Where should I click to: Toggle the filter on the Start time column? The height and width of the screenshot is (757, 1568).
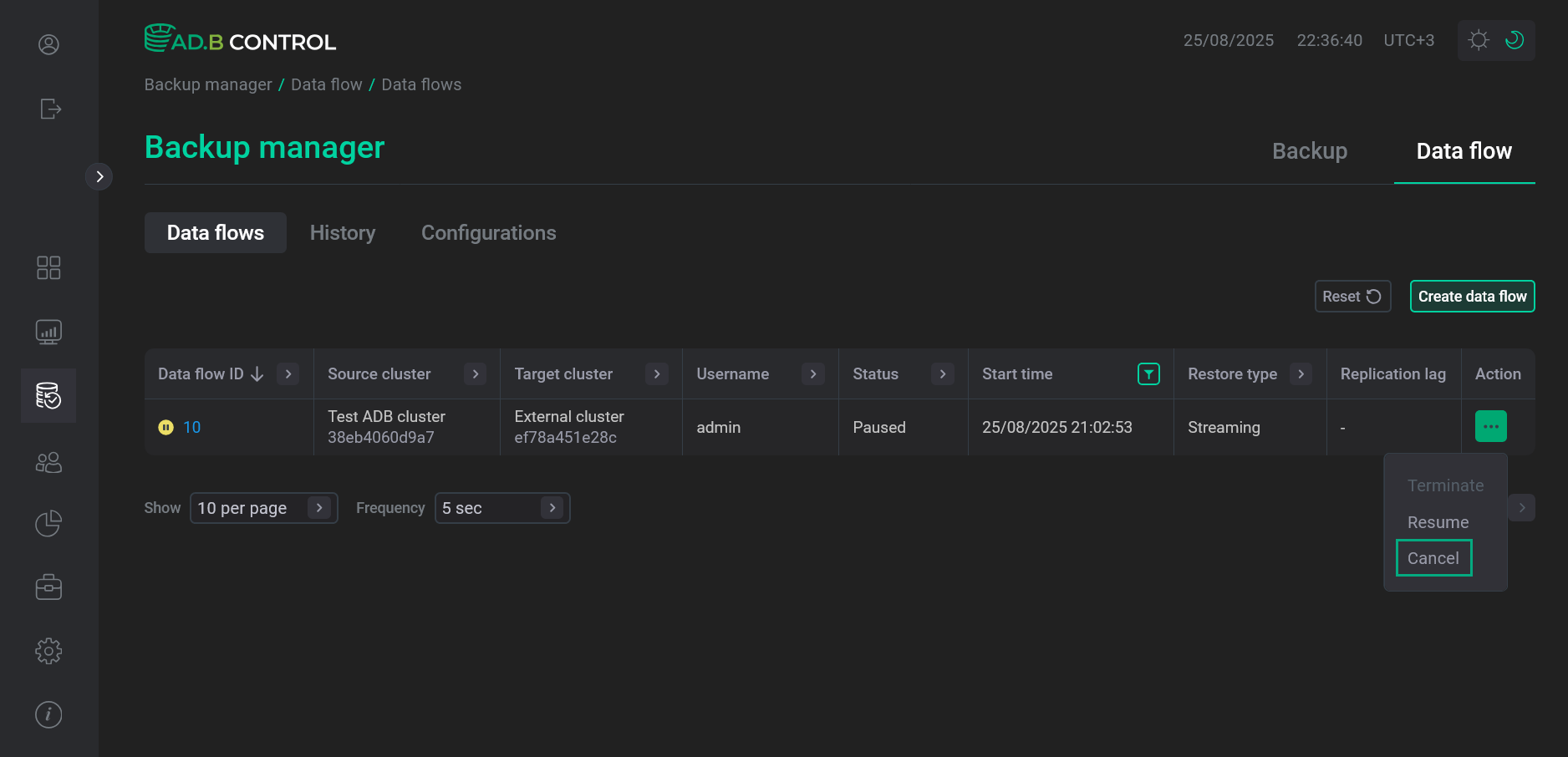[x=1148, y=373]
